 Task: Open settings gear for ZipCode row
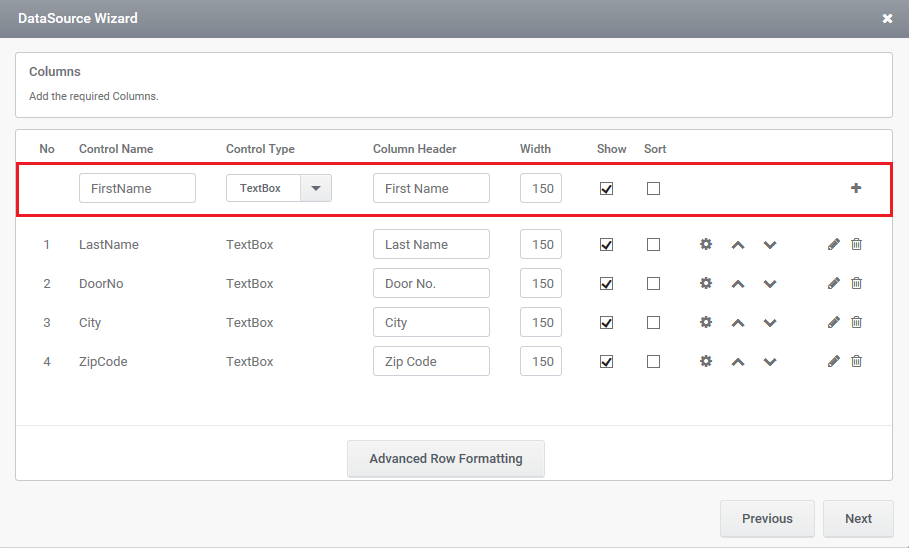pyautogui.click(x=706, y=361)
